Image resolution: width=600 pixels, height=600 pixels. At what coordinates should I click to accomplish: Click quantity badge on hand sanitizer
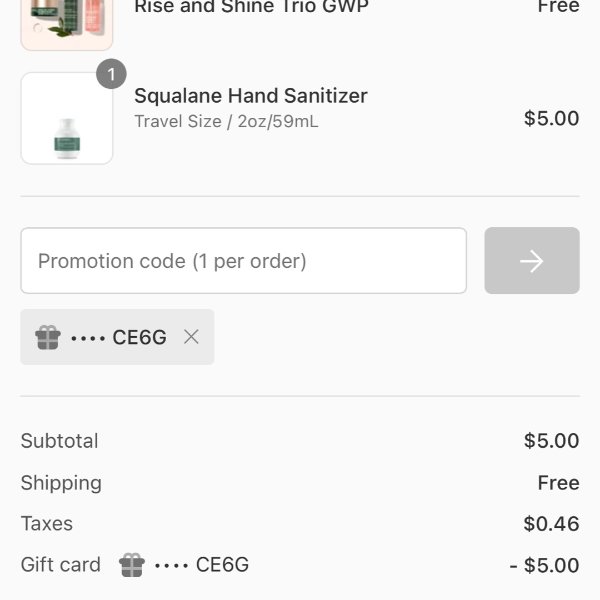pos(111,74)
